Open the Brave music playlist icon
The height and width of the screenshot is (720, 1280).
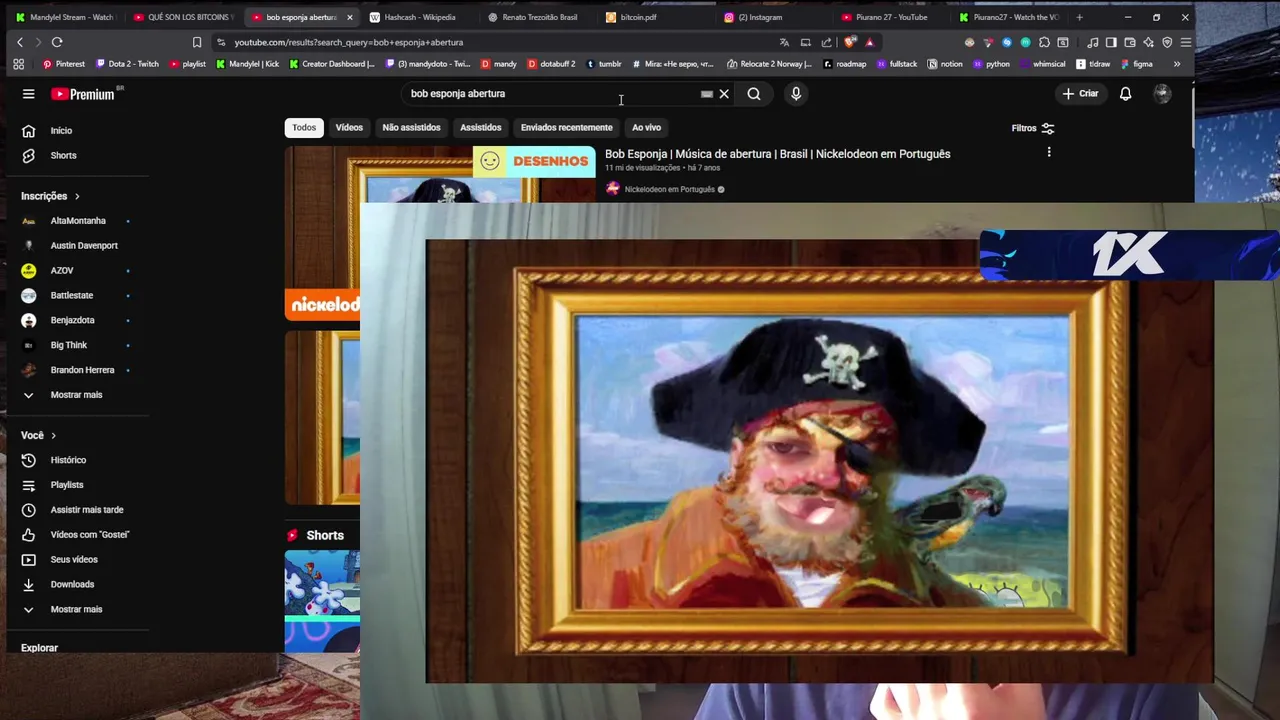1092,42
